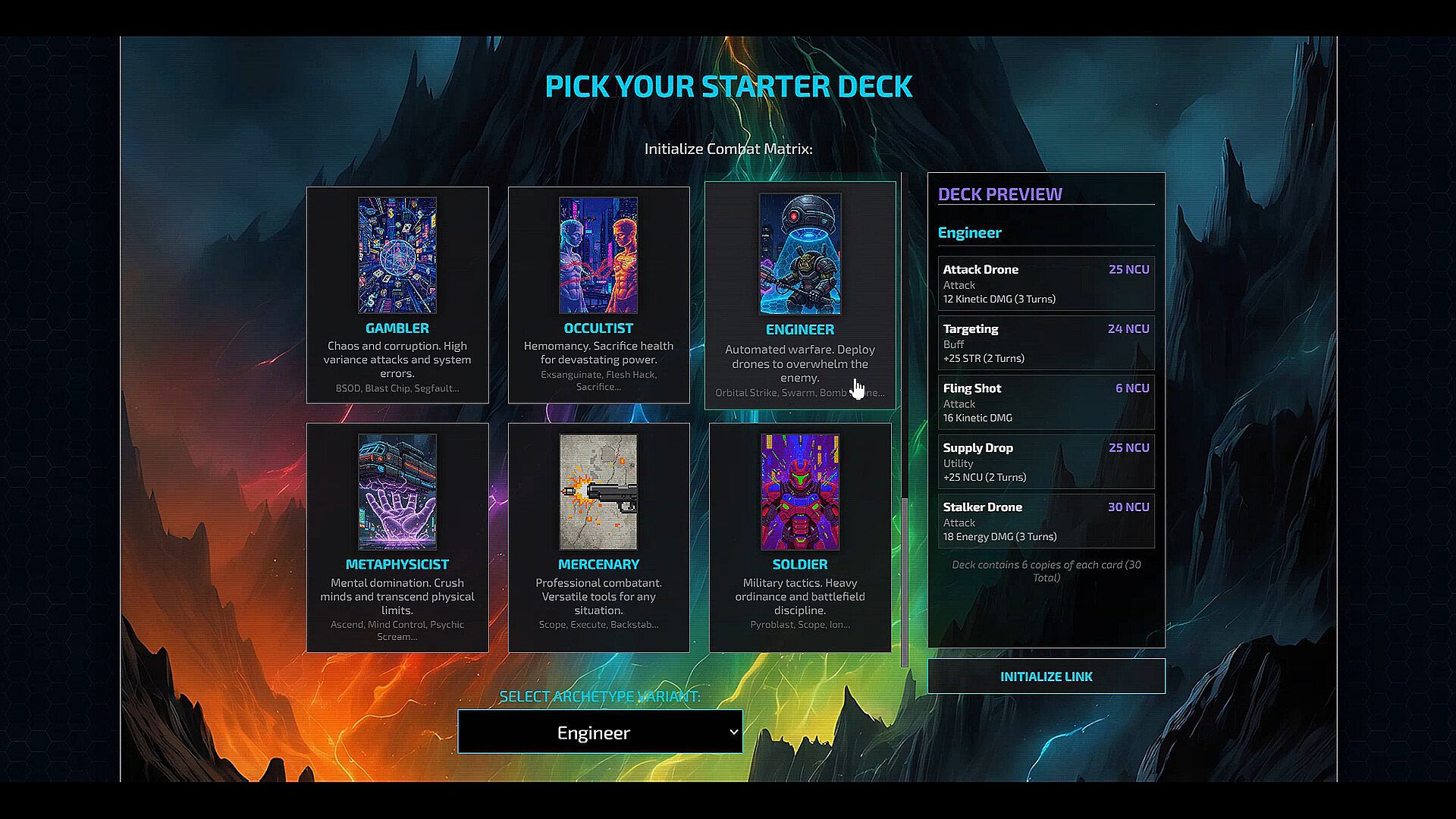Click the deck list scrollbar
The image size is (1456, 819).
pyautogui.click(x=904, y=582)
